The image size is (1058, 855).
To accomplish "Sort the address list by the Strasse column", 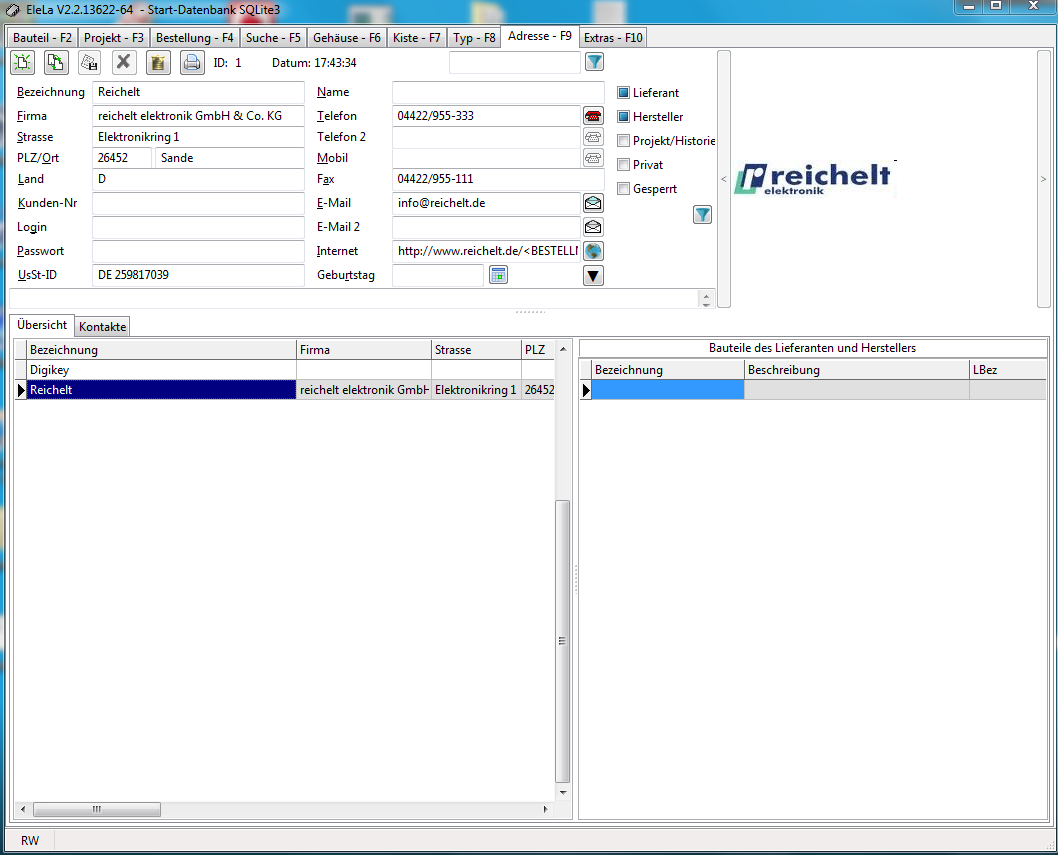I will pos(476,350).
